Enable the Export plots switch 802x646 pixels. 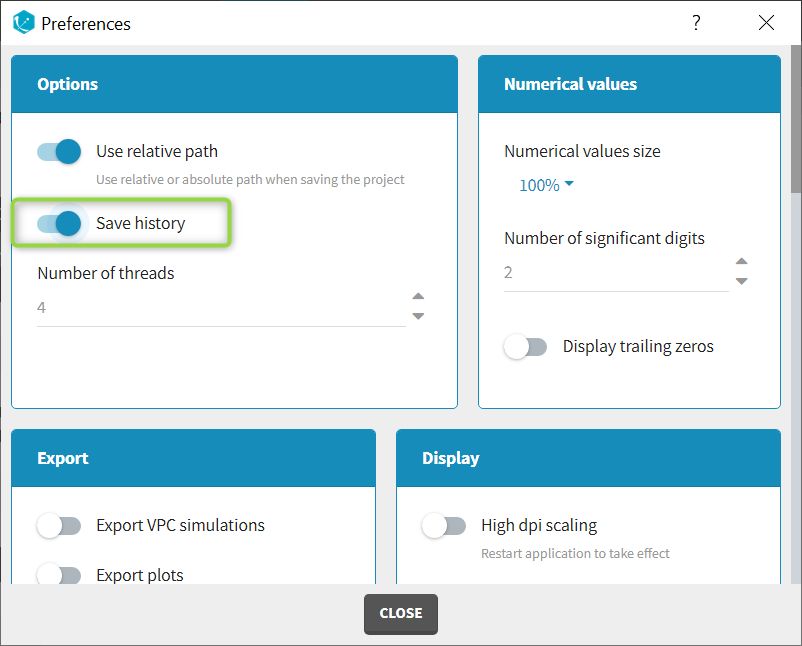(59, 575)
